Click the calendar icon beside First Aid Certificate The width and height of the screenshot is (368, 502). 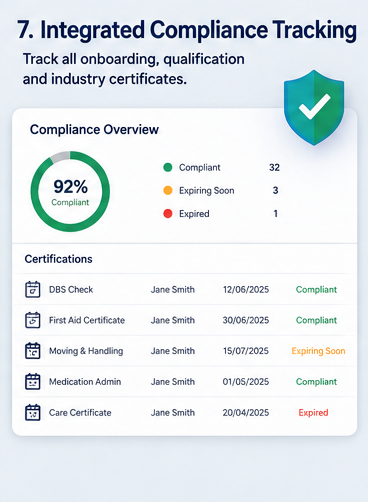33,320
